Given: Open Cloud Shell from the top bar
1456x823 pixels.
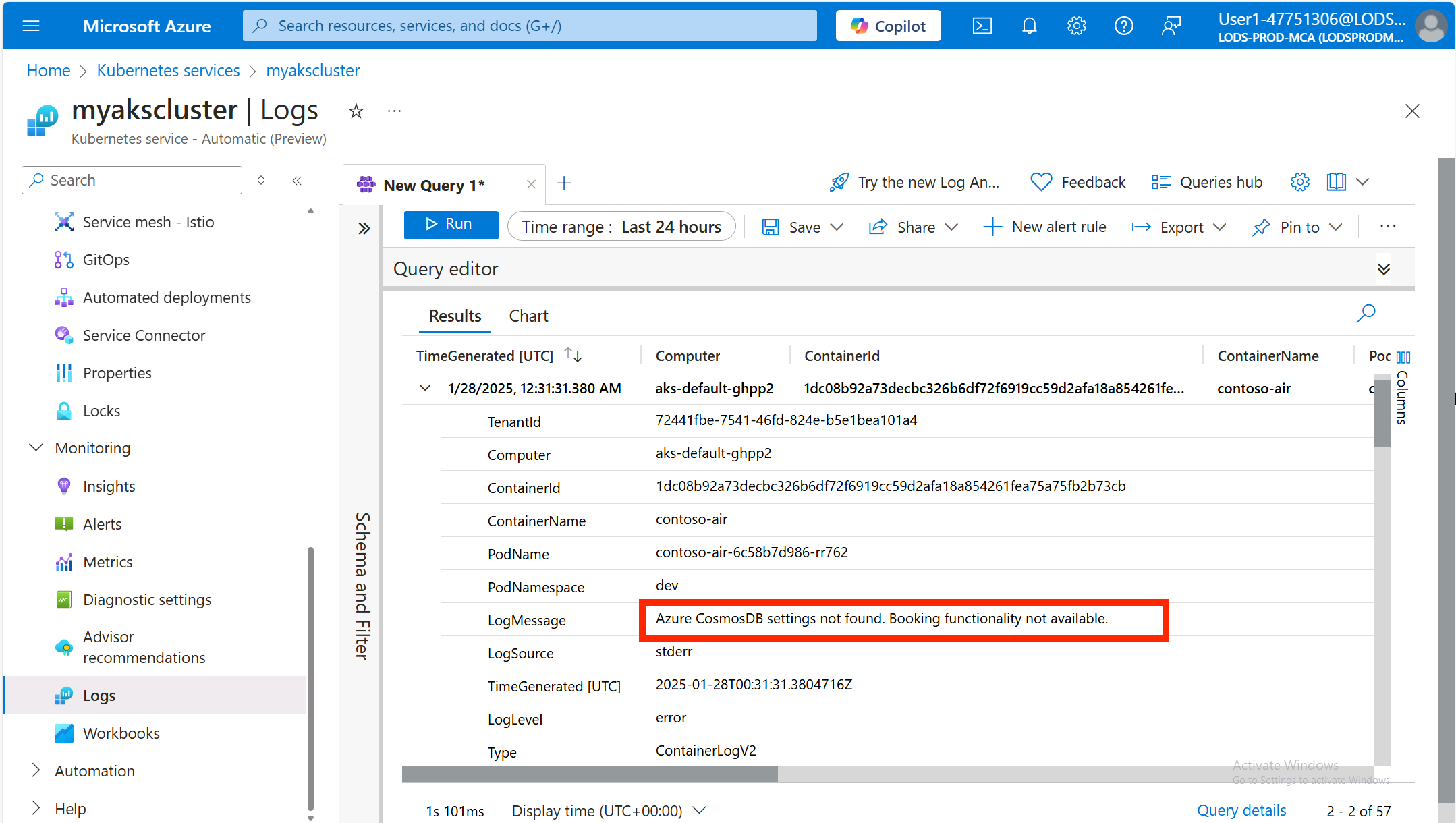Looking at the screenshot, I should tap(982, 26).
